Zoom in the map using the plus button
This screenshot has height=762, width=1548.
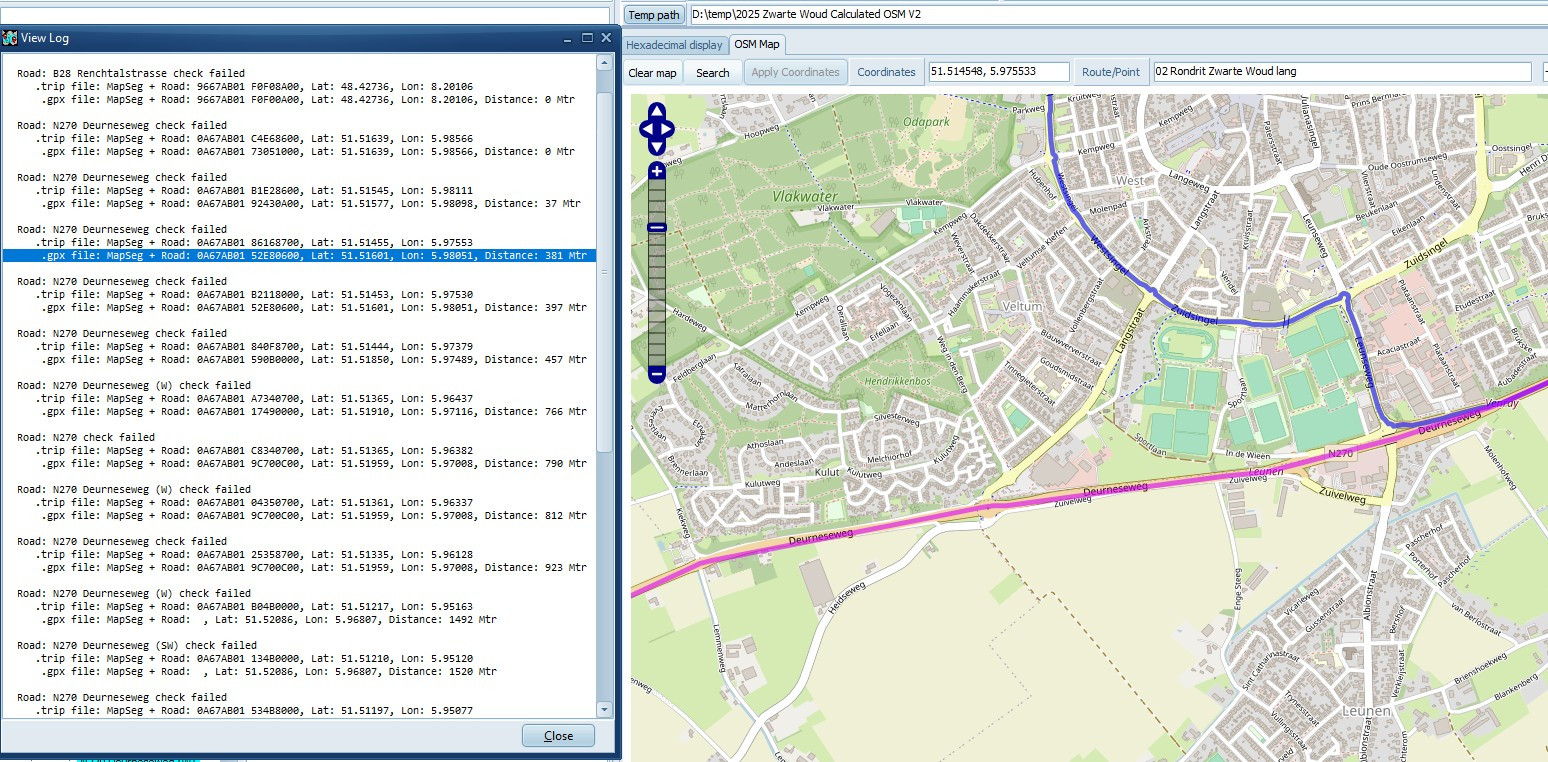[657, 171]
